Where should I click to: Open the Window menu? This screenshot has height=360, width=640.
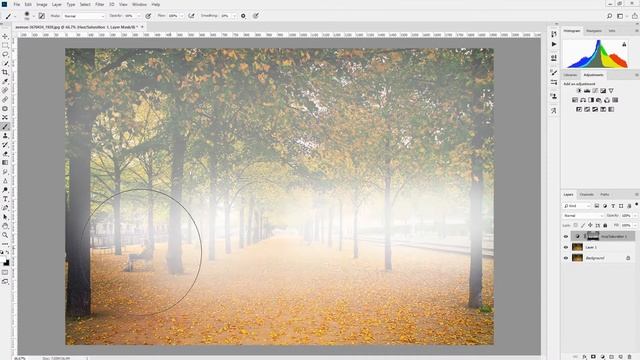pos(139,4)
